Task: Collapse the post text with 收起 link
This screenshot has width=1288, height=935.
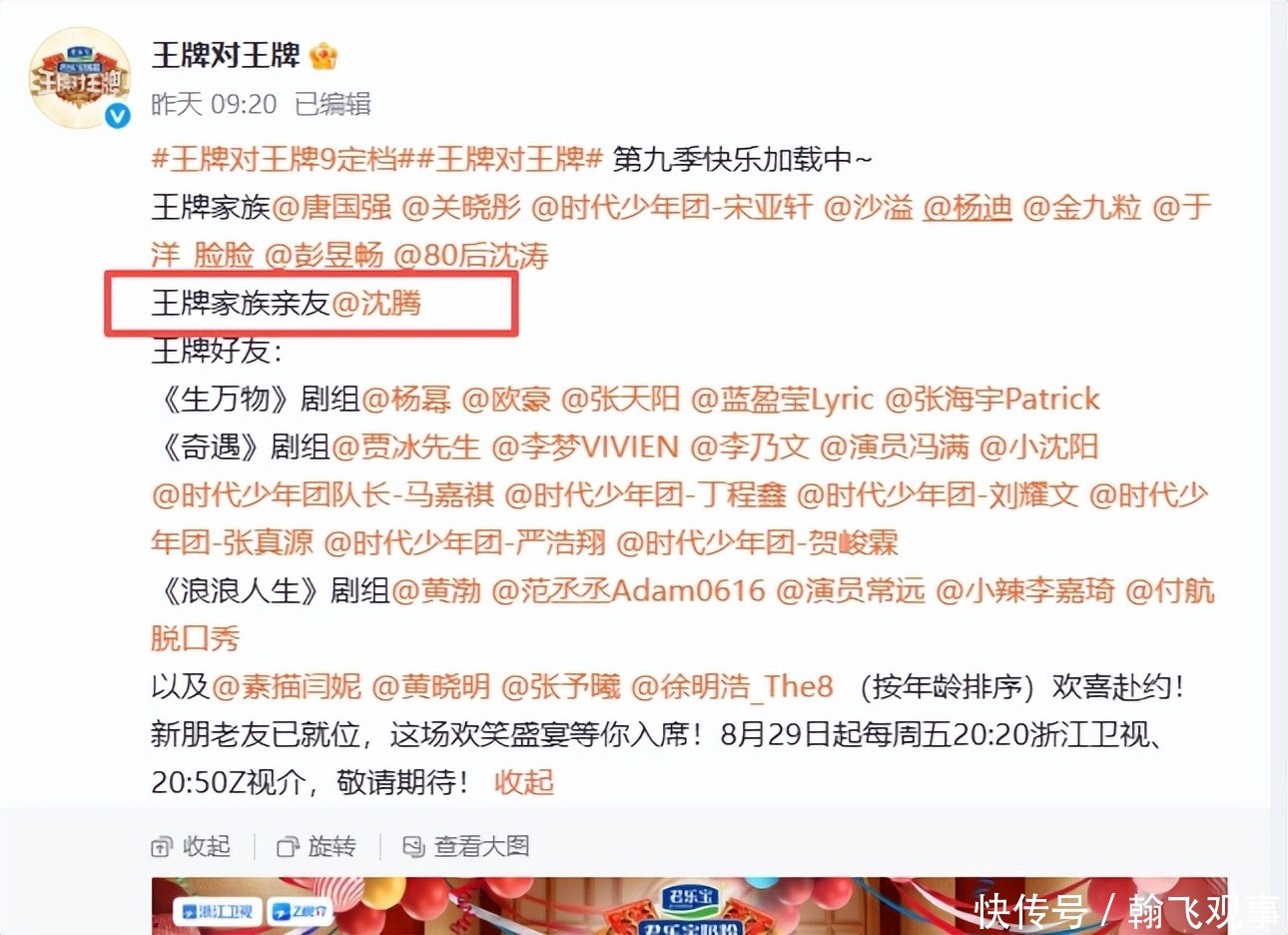Action: [x=524, y=782]
